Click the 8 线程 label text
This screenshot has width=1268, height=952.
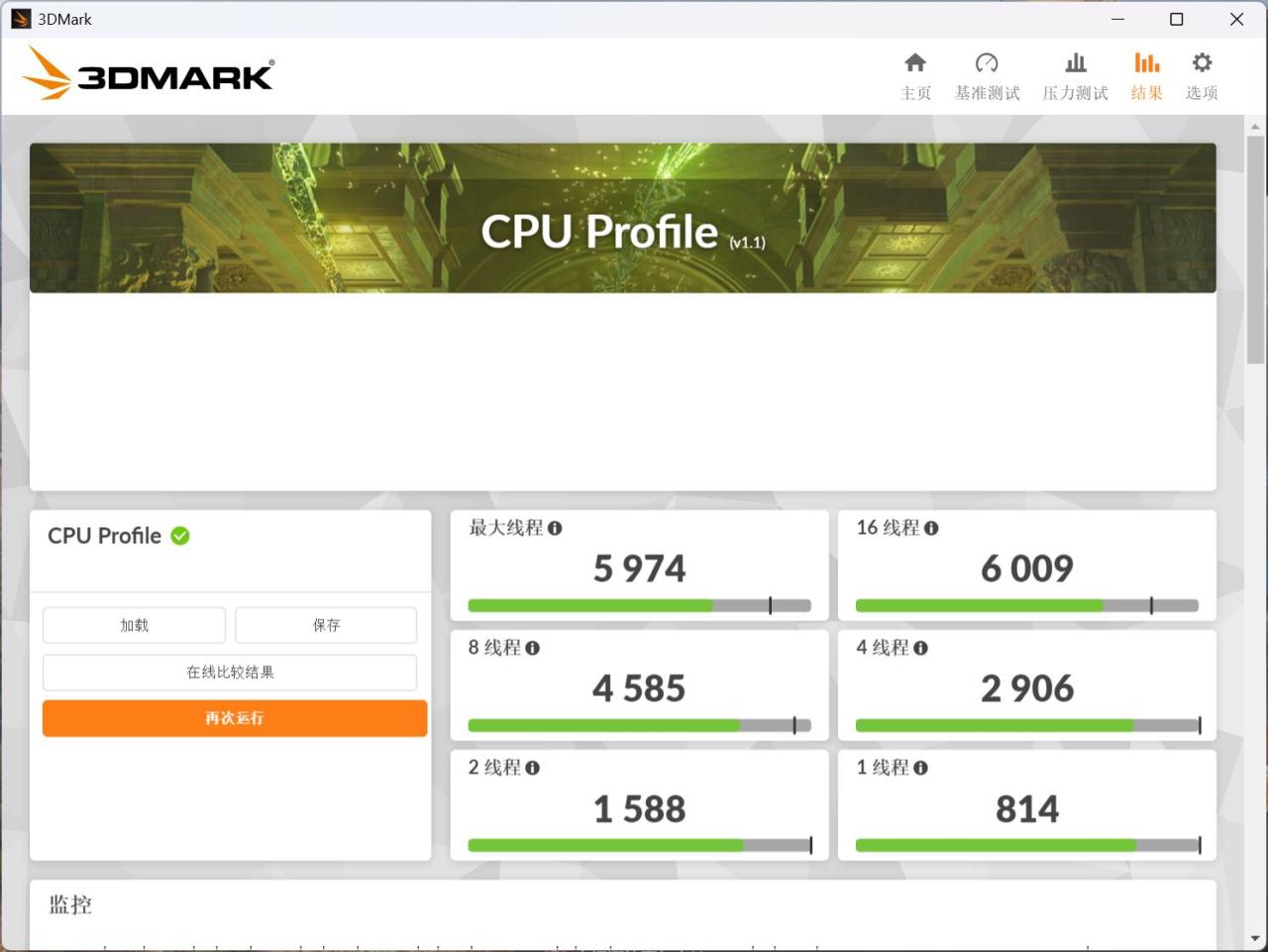click(494, 648)
